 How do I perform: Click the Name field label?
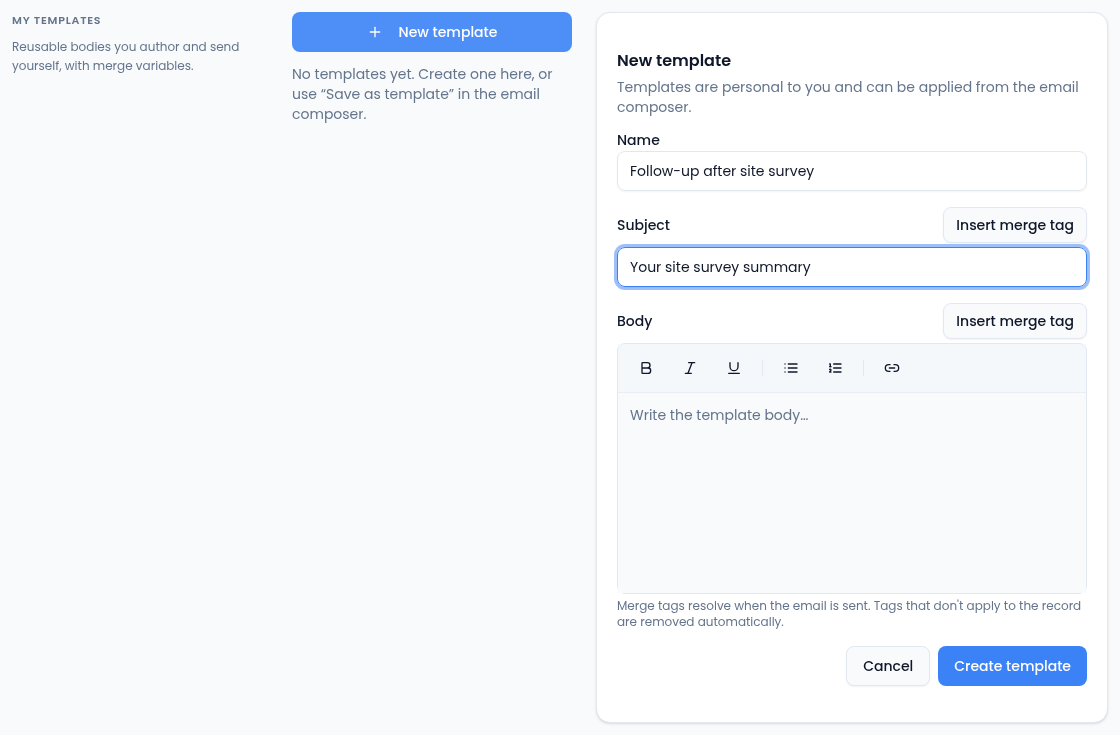638,140
